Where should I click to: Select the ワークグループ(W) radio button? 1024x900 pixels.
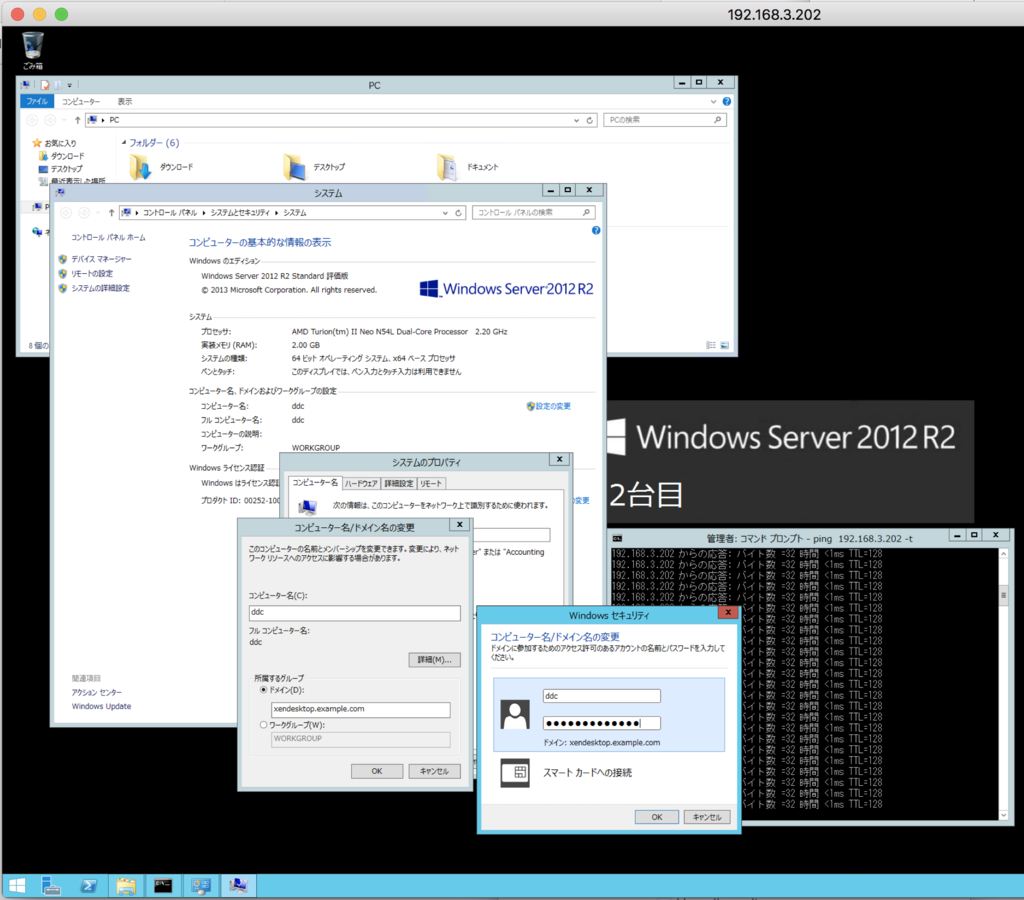point(264,725)
